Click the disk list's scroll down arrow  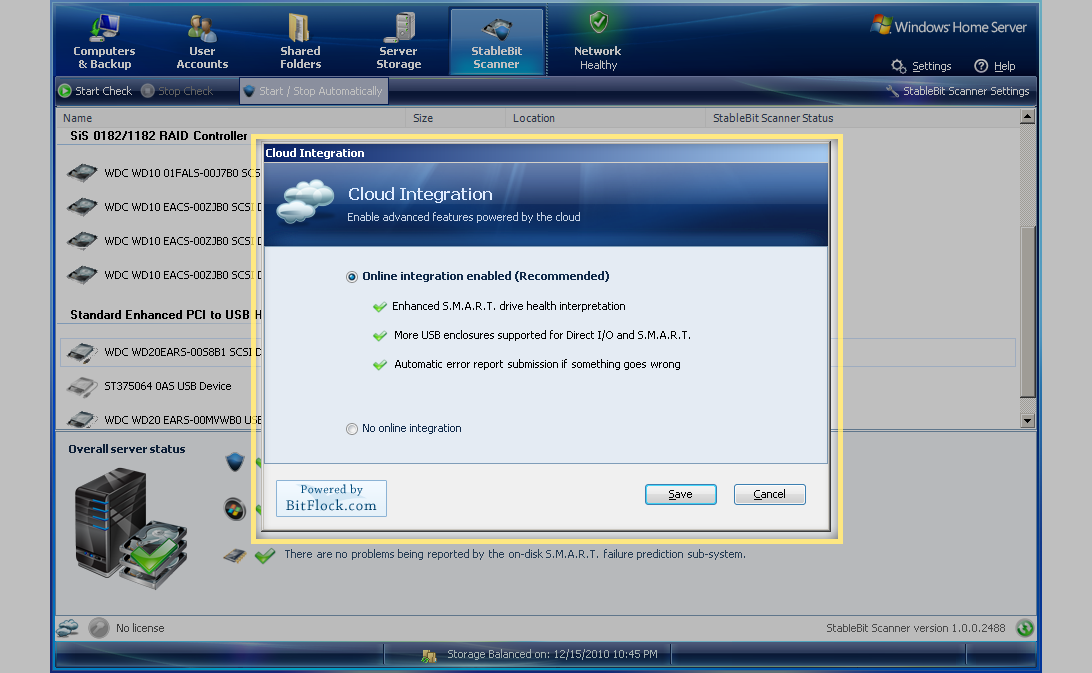pyautogui.click(x=1027, y=420)
